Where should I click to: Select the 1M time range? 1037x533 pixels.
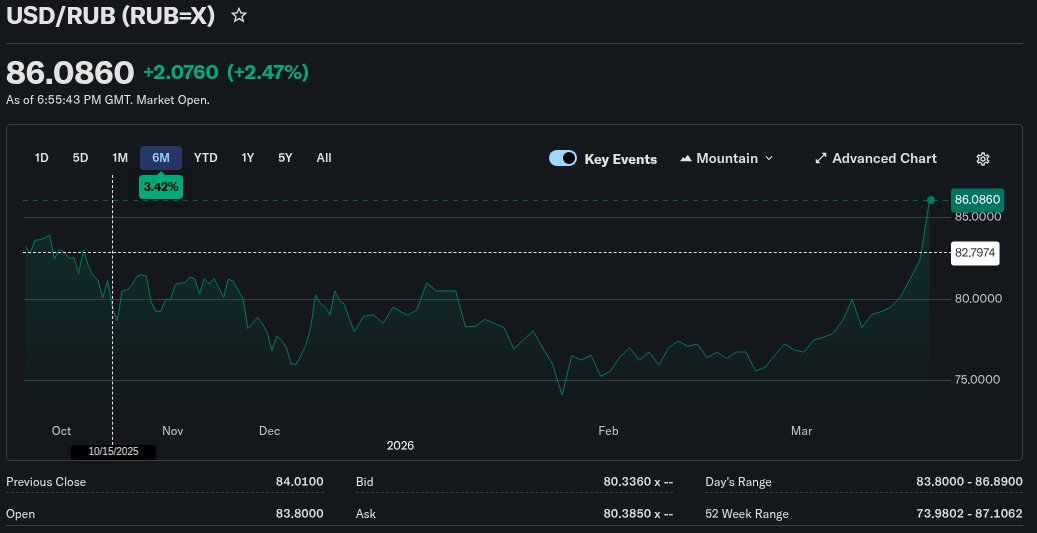click(120, 158)
